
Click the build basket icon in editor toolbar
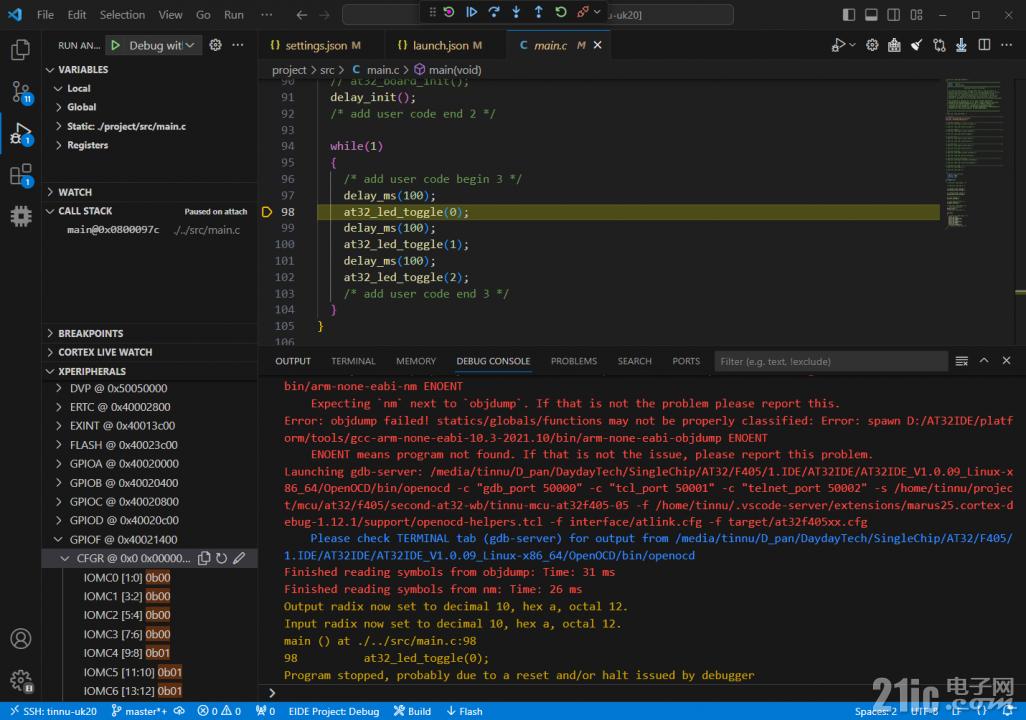[x=894, y=45]
